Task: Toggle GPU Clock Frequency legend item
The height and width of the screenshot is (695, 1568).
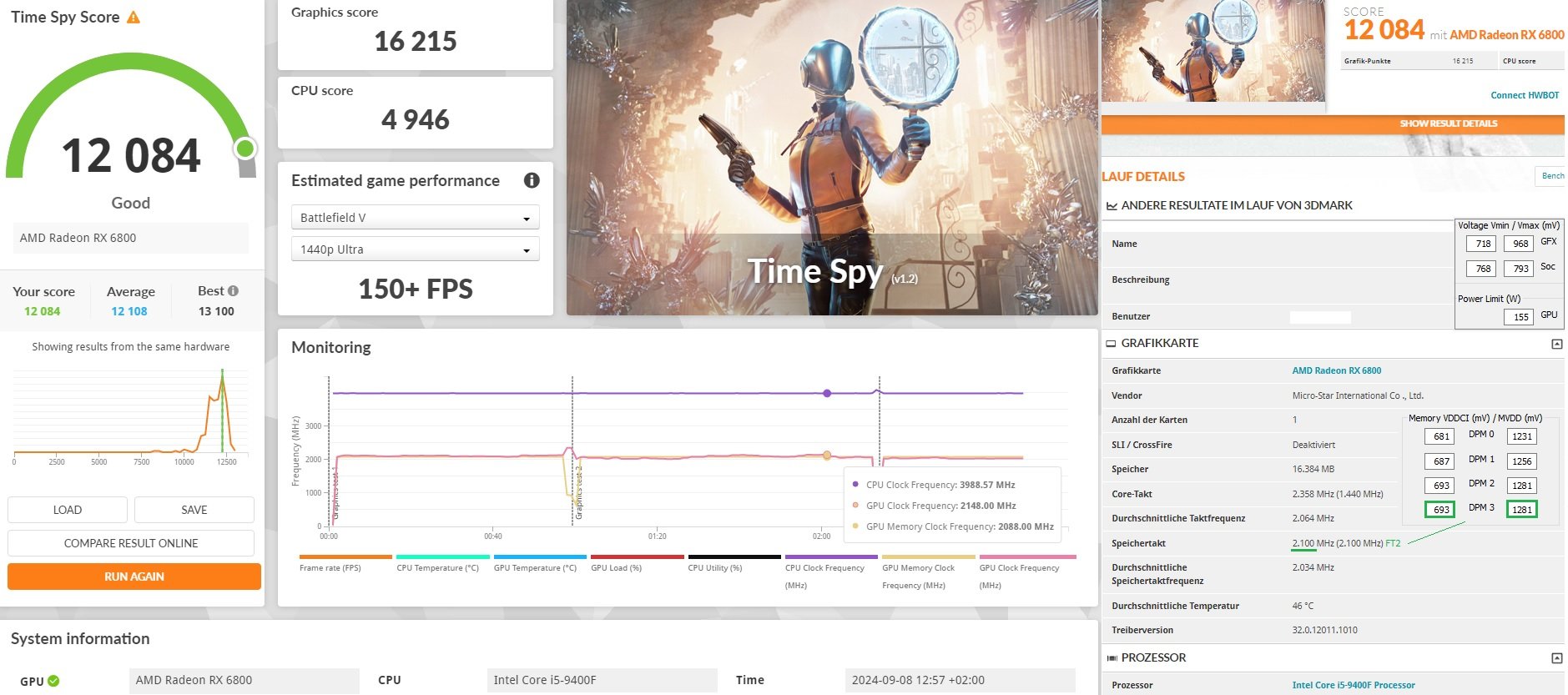Action: point(1026,572)
